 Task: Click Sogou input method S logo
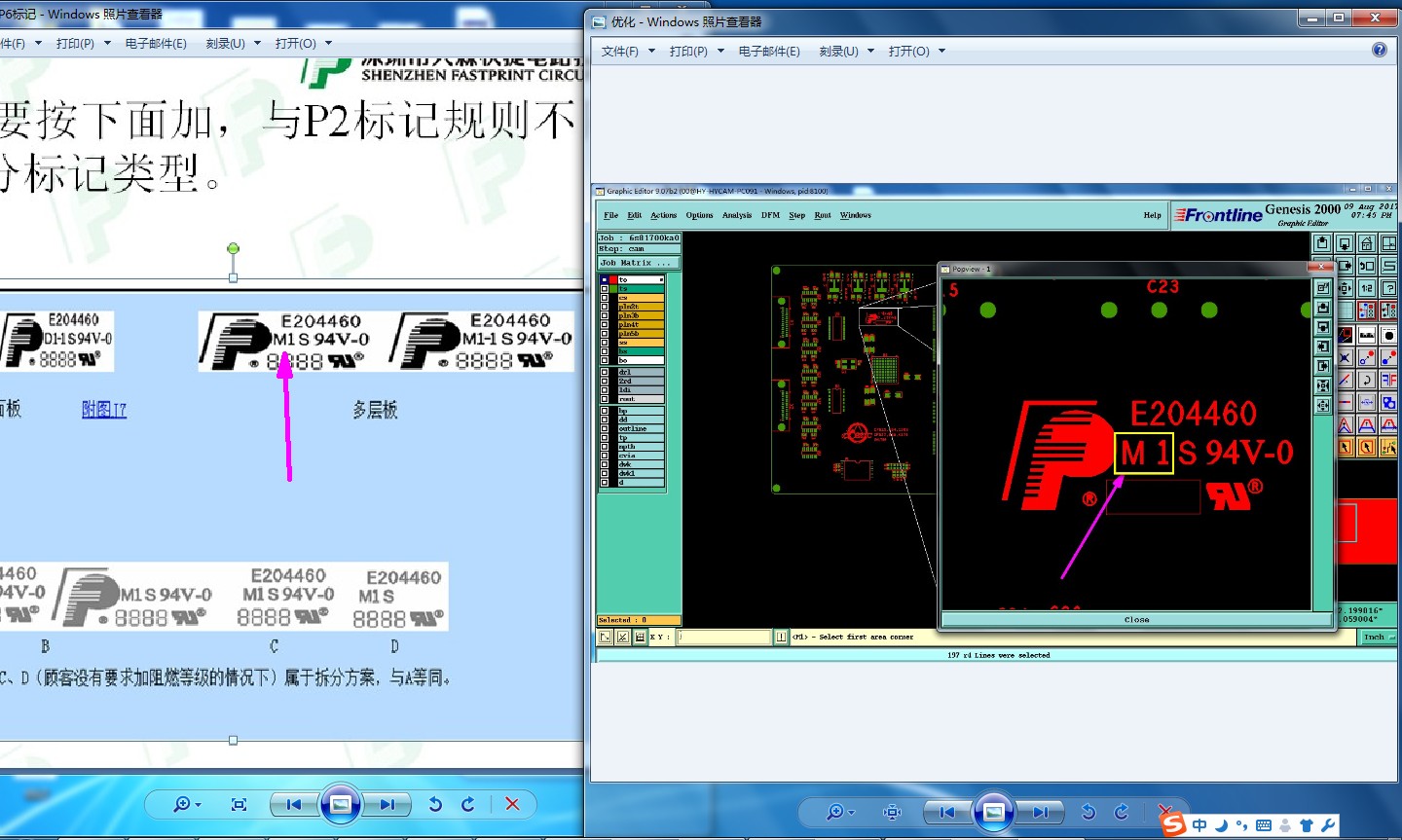tap(1173, 824)
